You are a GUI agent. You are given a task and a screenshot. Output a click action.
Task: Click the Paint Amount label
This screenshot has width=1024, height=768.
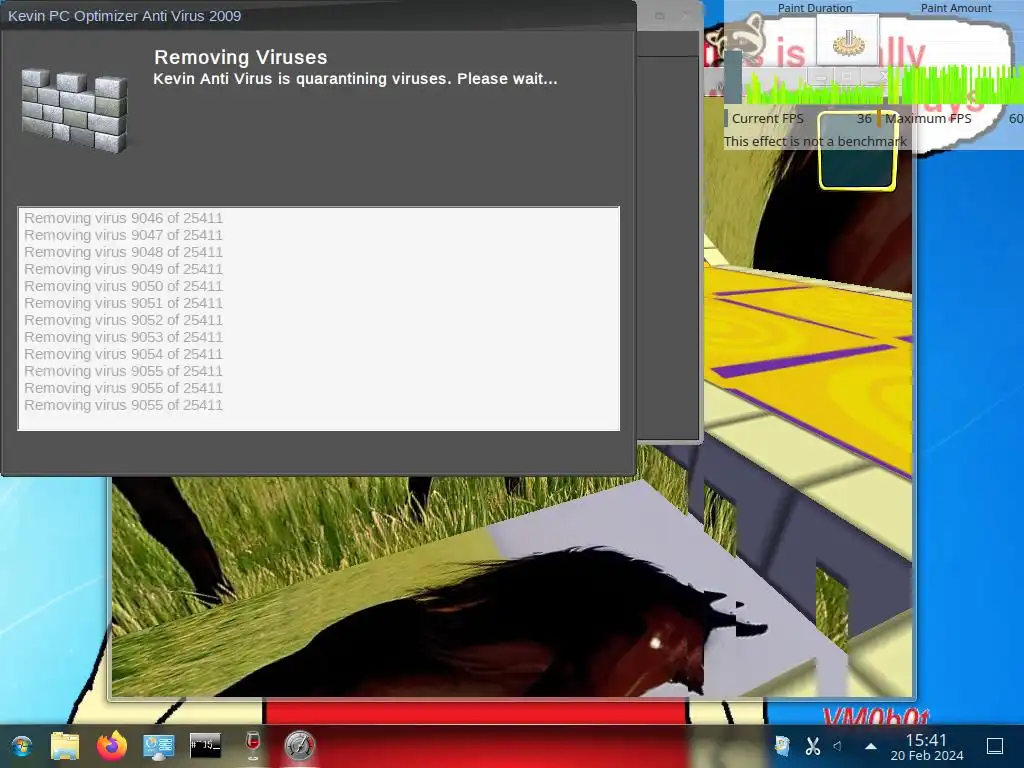point(955,8)
